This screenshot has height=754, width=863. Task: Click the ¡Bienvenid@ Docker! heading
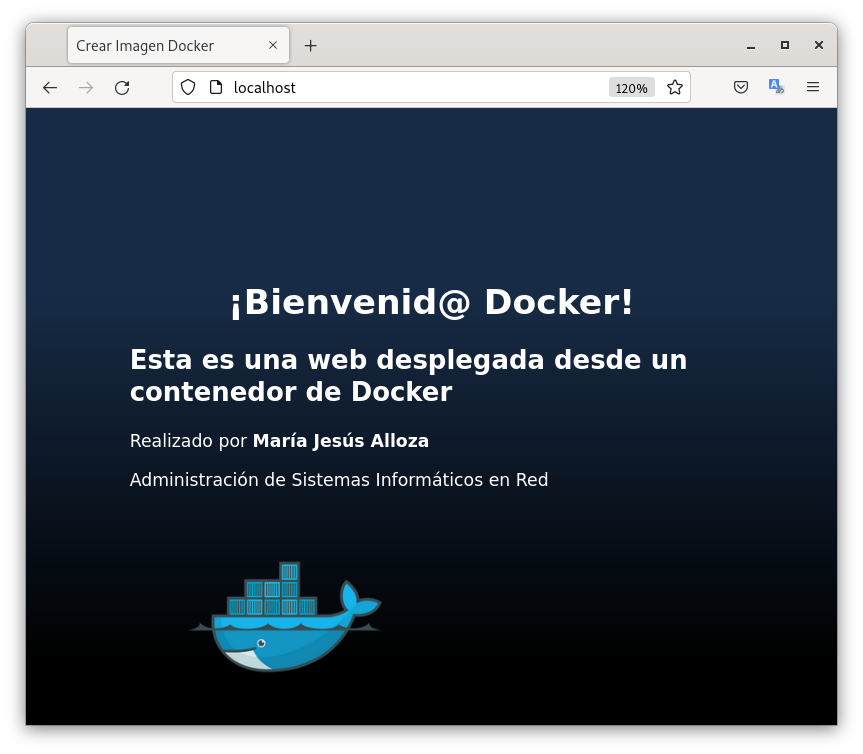click(431, 302)
